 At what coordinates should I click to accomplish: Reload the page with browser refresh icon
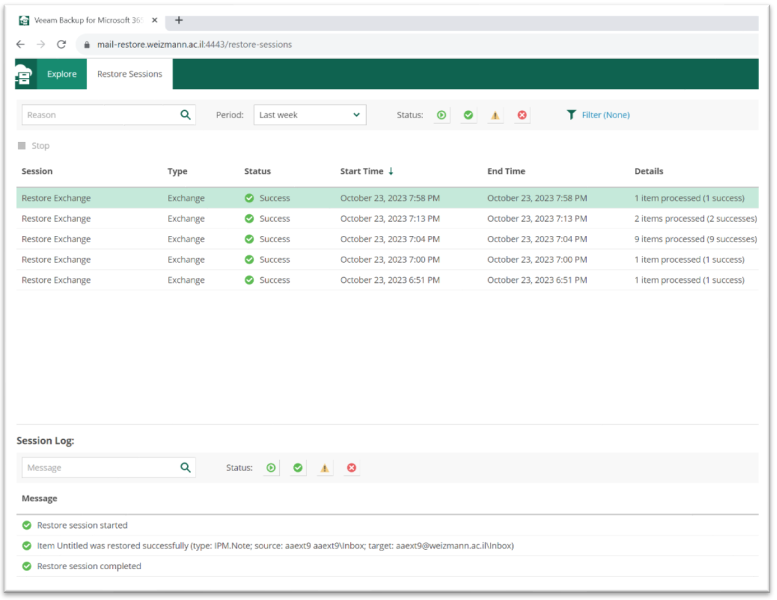[62, 44]
